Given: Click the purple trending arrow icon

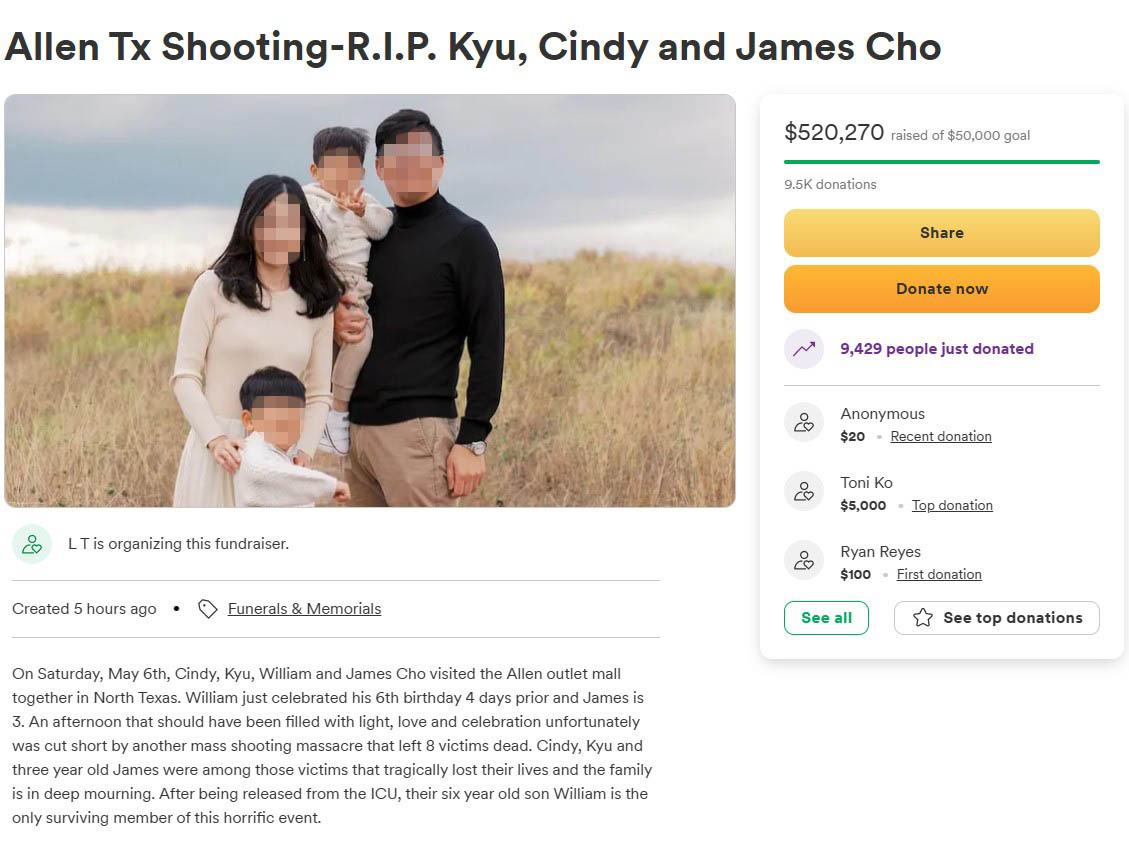Looking at the screenshot, I should (804, 349).
